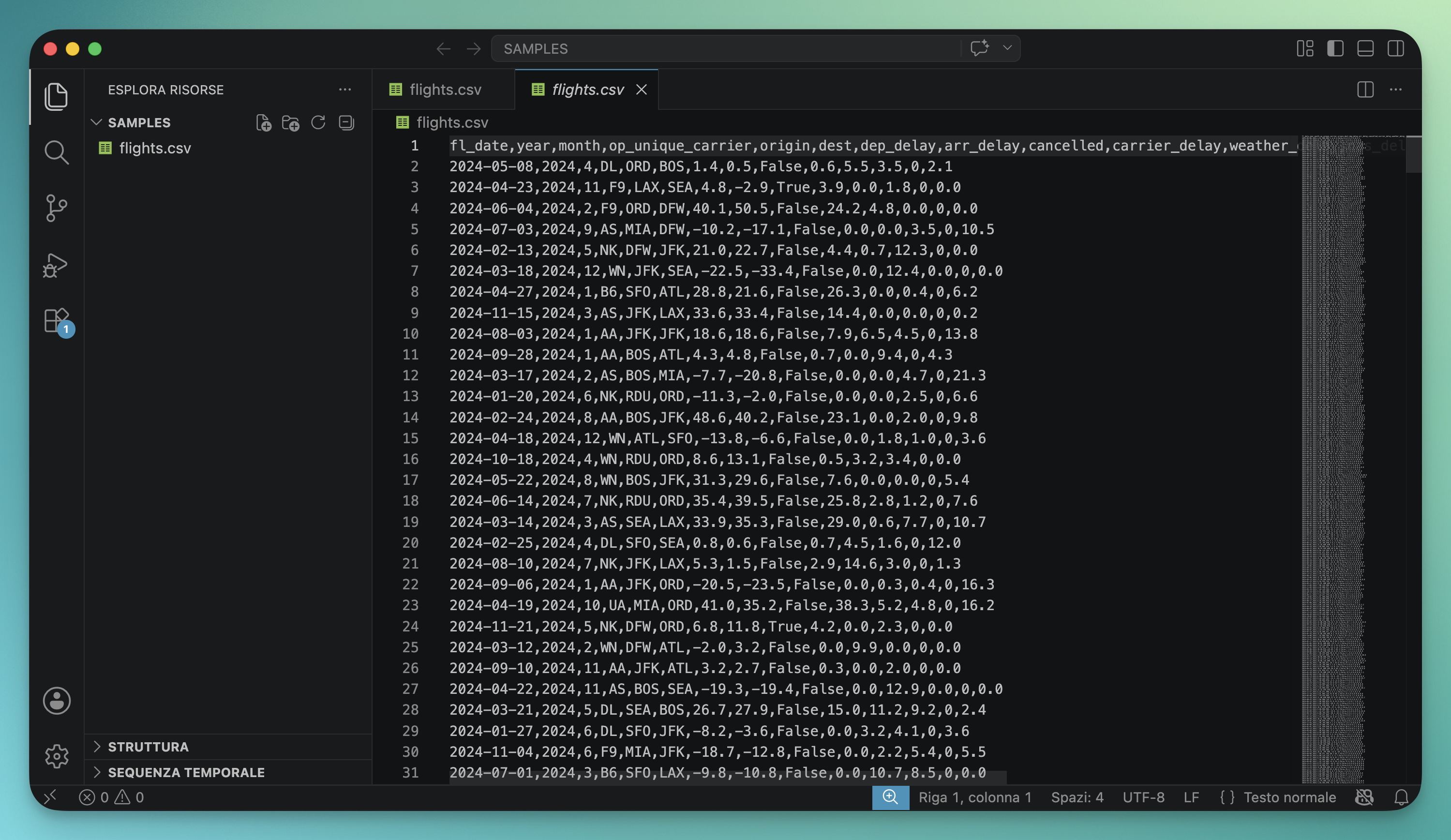Click line 24 starting 2024-11-21
Screen dimensions: 1451x840
[701, 627]
